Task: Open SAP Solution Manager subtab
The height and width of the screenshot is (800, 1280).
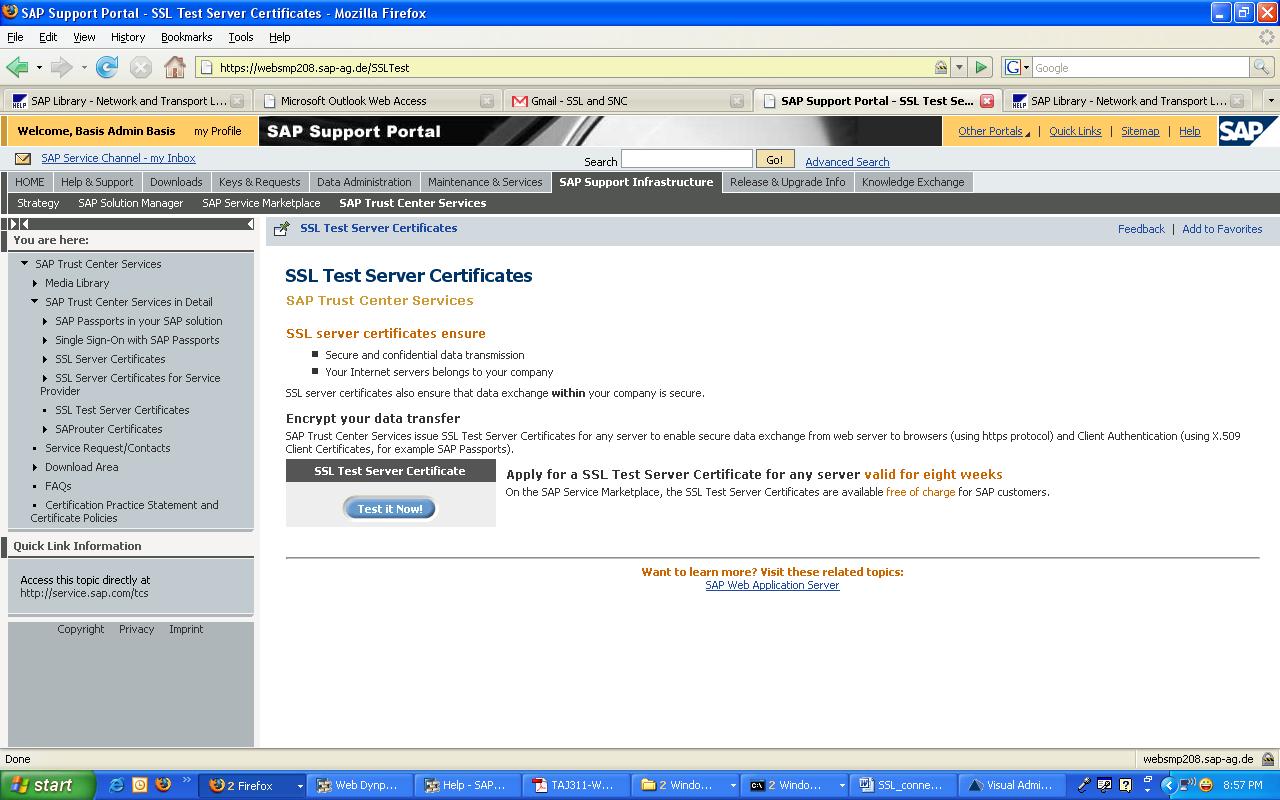Action: click(x=131, y=203)
